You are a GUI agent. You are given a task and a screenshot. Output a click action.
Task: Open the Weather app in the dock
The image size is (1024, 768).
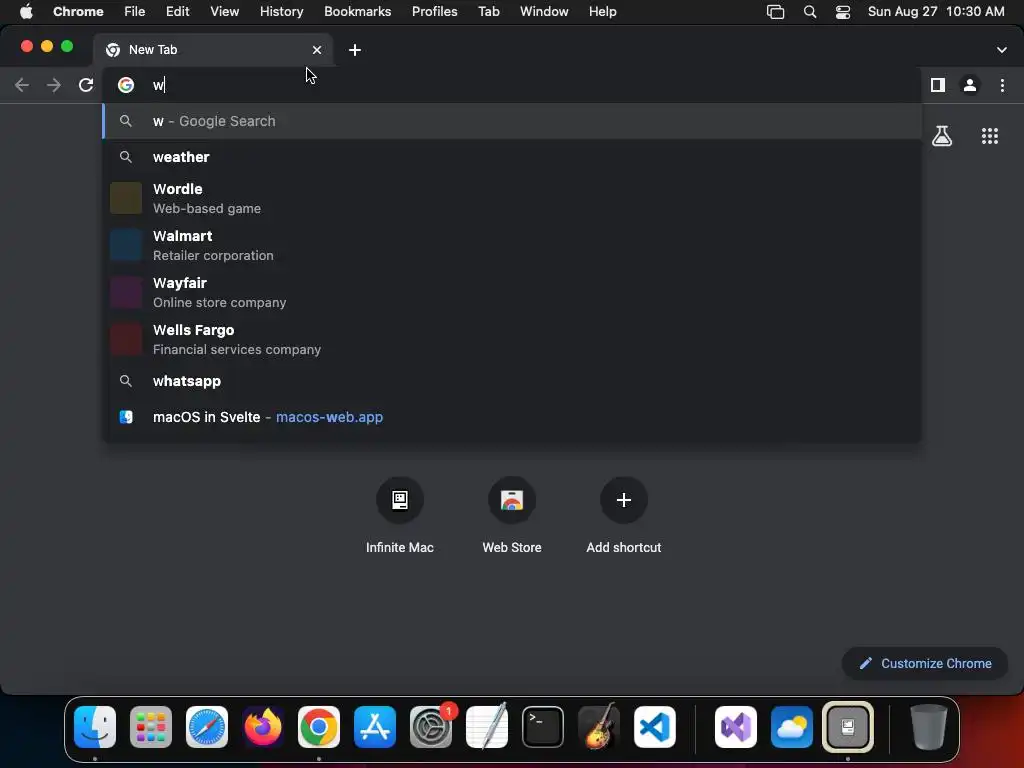point(792,727)
